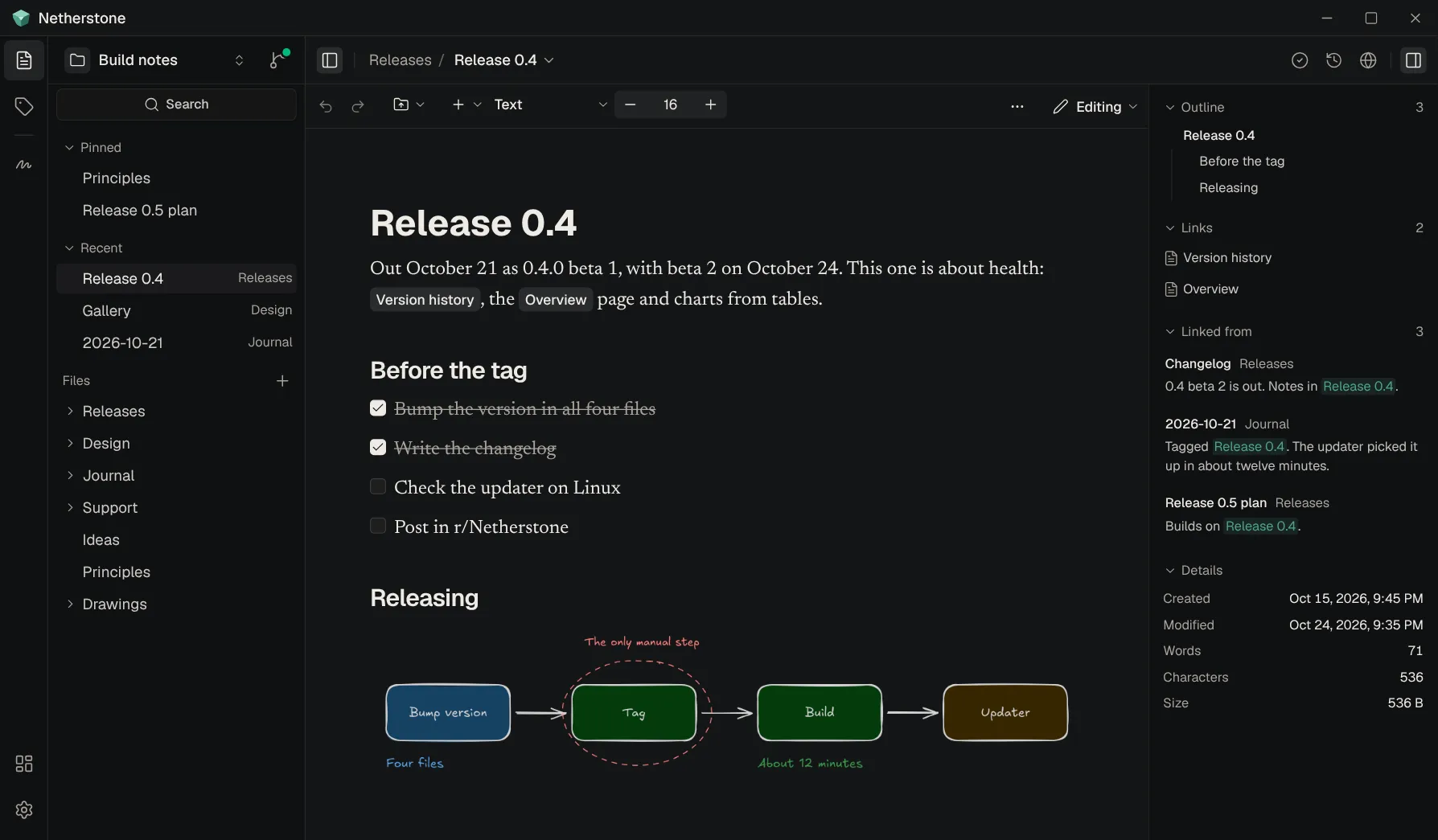
Task: Click the checkmark circle tasks icon
Action: (x=1300, y=60)
